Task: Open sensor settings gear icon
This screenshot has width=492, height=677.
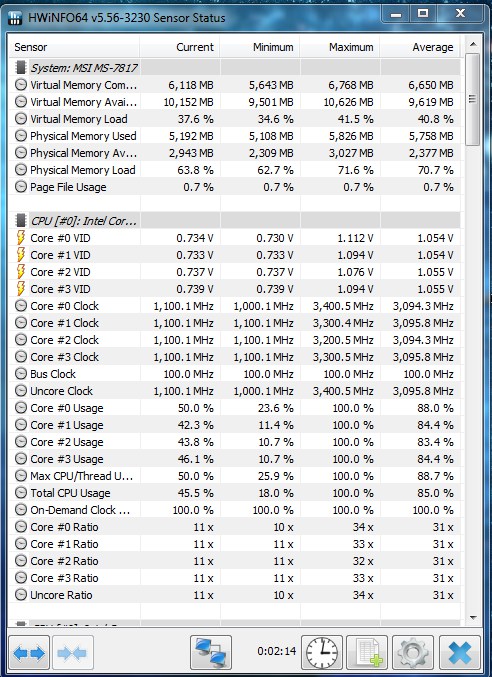Action: pyautogui.click(x=413, y=652)
